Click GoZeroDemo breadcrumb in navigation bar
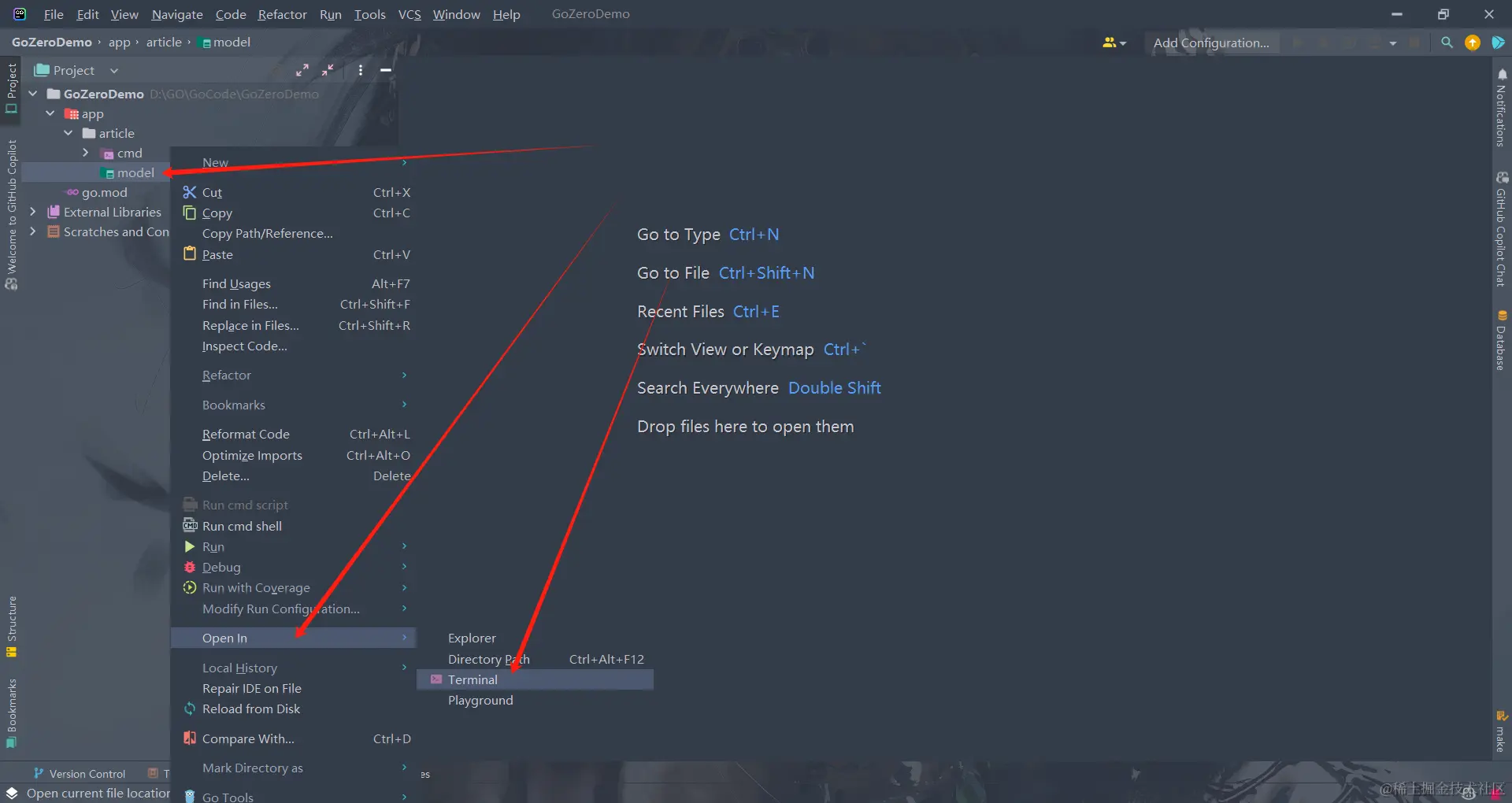The image size is (1512, 803). (52, 42)
